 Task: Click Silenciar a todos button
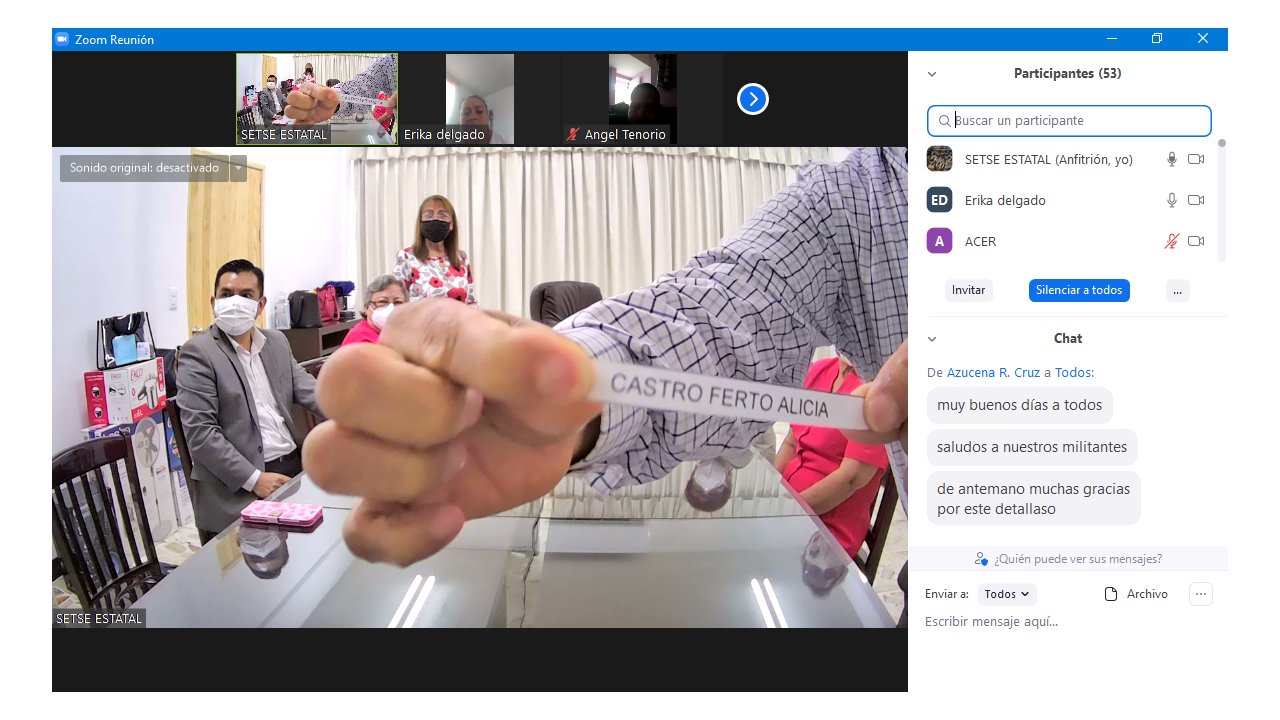coord(1079,290)
